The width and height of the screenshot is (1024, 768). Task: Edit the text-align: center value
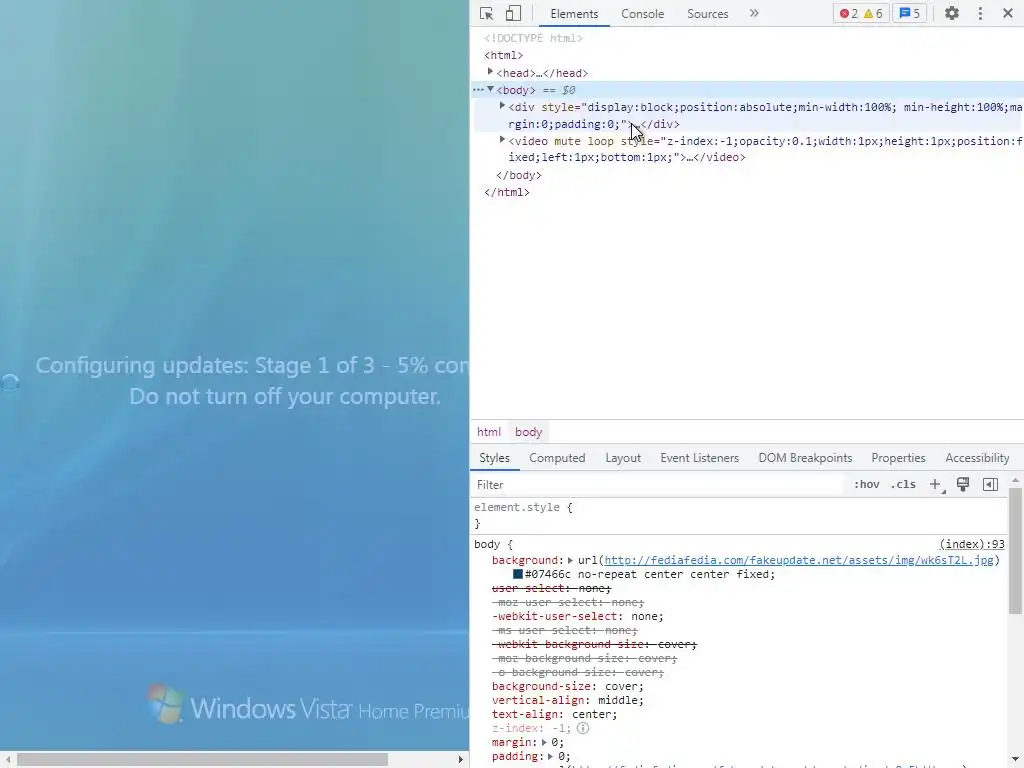pyautogui.click(x=592, y=714)
